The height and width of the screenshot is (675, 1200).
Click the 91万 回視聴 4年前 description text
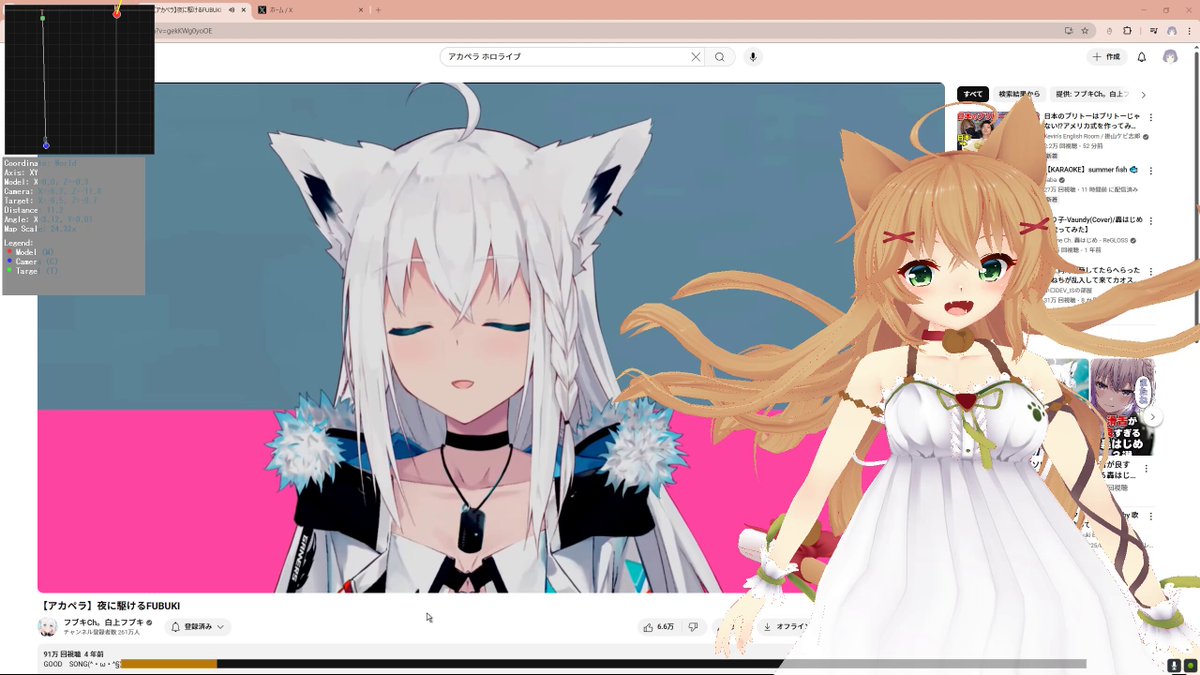(x=73, y=654)
